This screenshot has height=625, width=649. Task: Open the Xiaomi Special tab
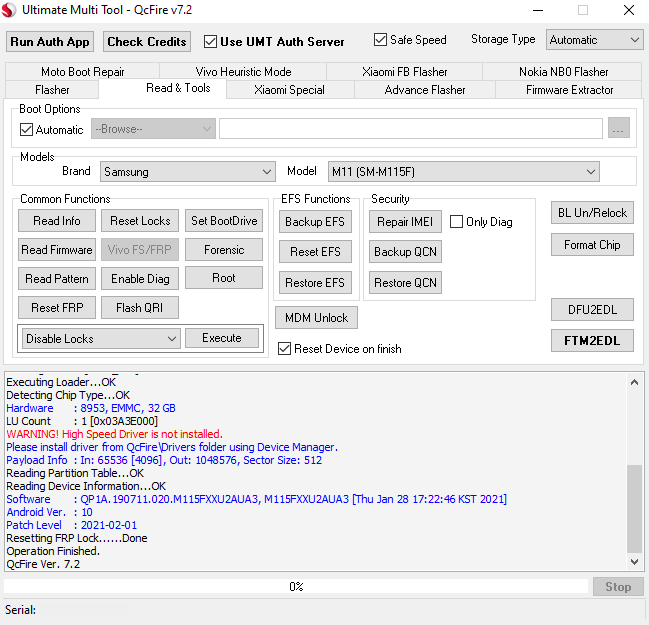289,90
